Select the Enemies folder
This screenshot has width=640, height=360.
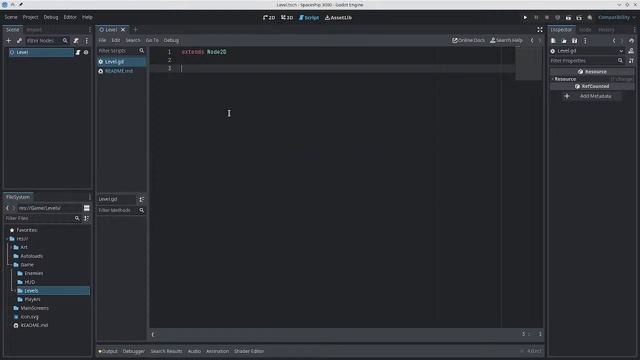33,273
